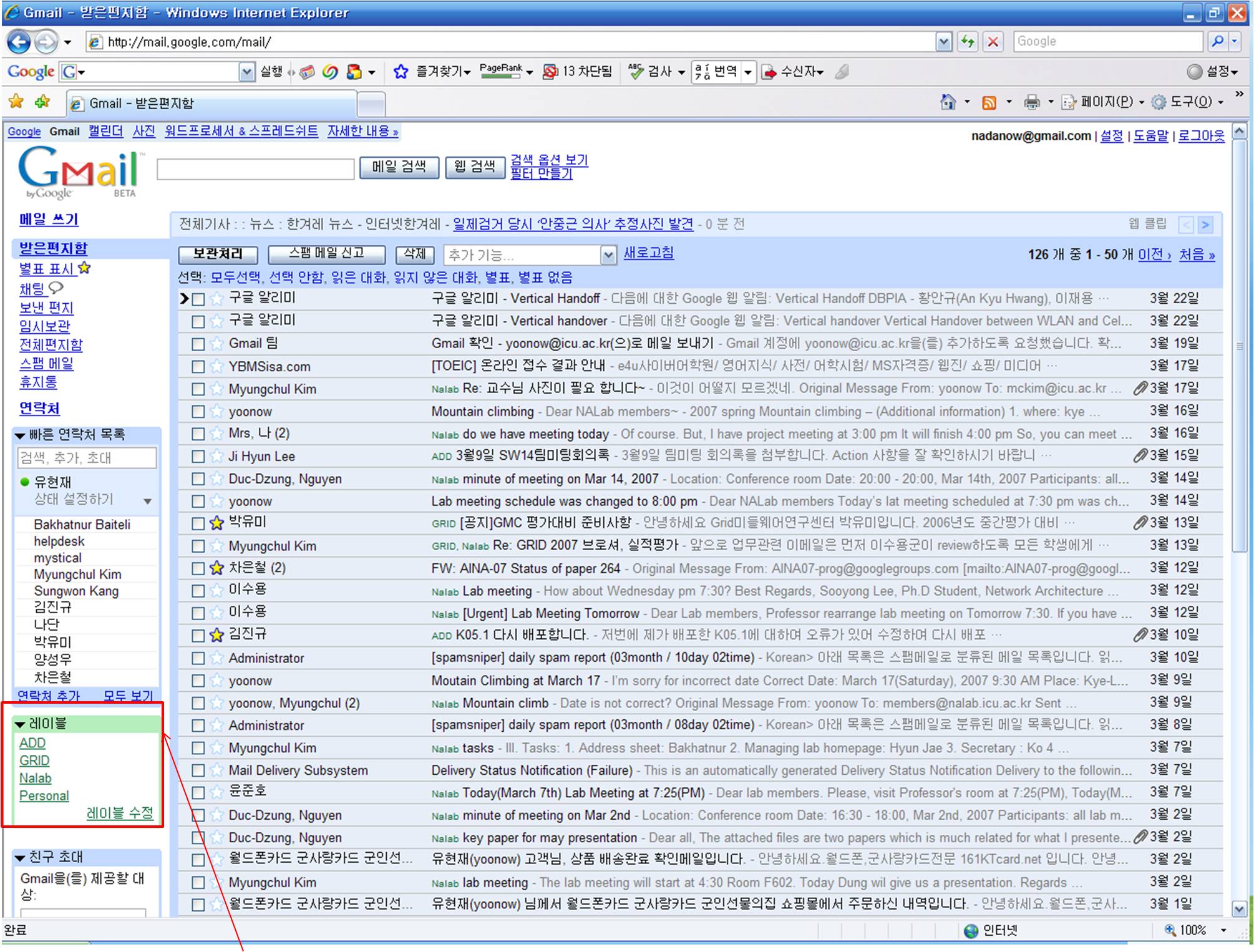
Task: Click the printer icon in the command bar
Action: tap(1032, 102)
